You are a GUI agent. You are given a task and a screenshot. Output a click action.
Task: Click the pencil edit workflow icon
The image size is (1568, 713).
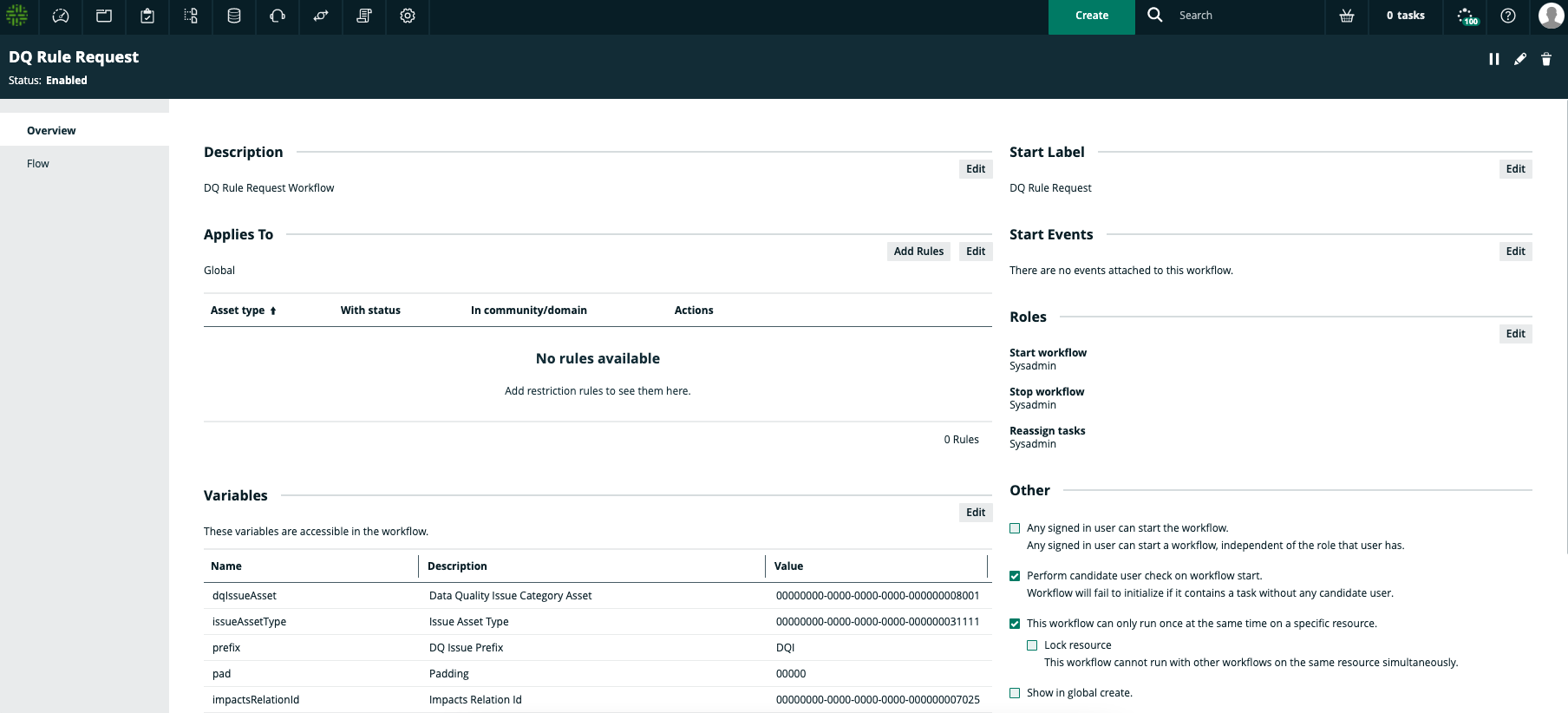tap(1520, 59)
